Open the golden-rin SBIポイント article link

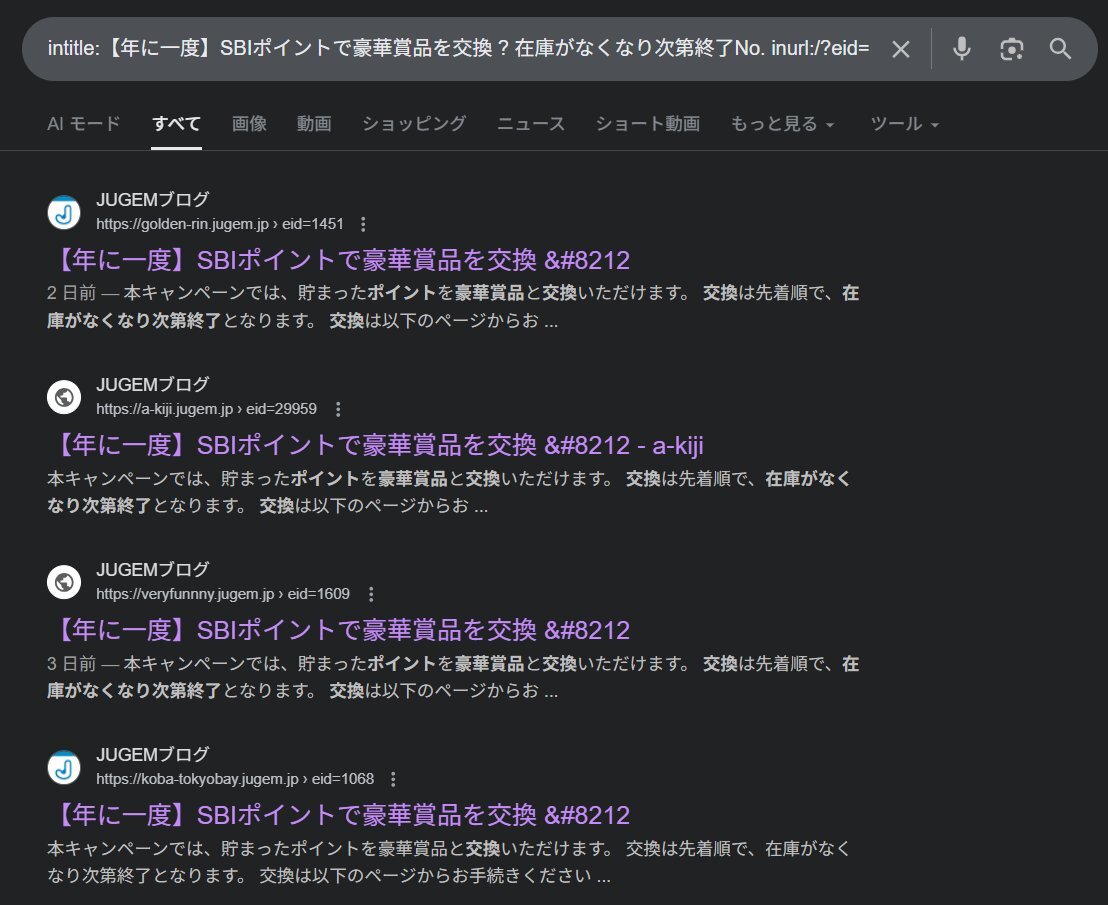336,259
